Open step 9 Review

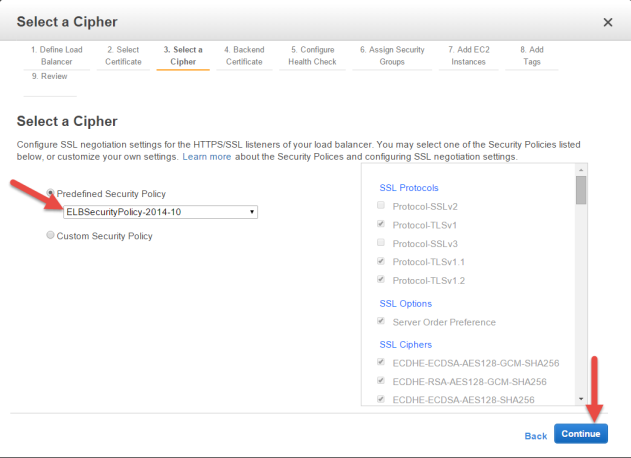49,76
